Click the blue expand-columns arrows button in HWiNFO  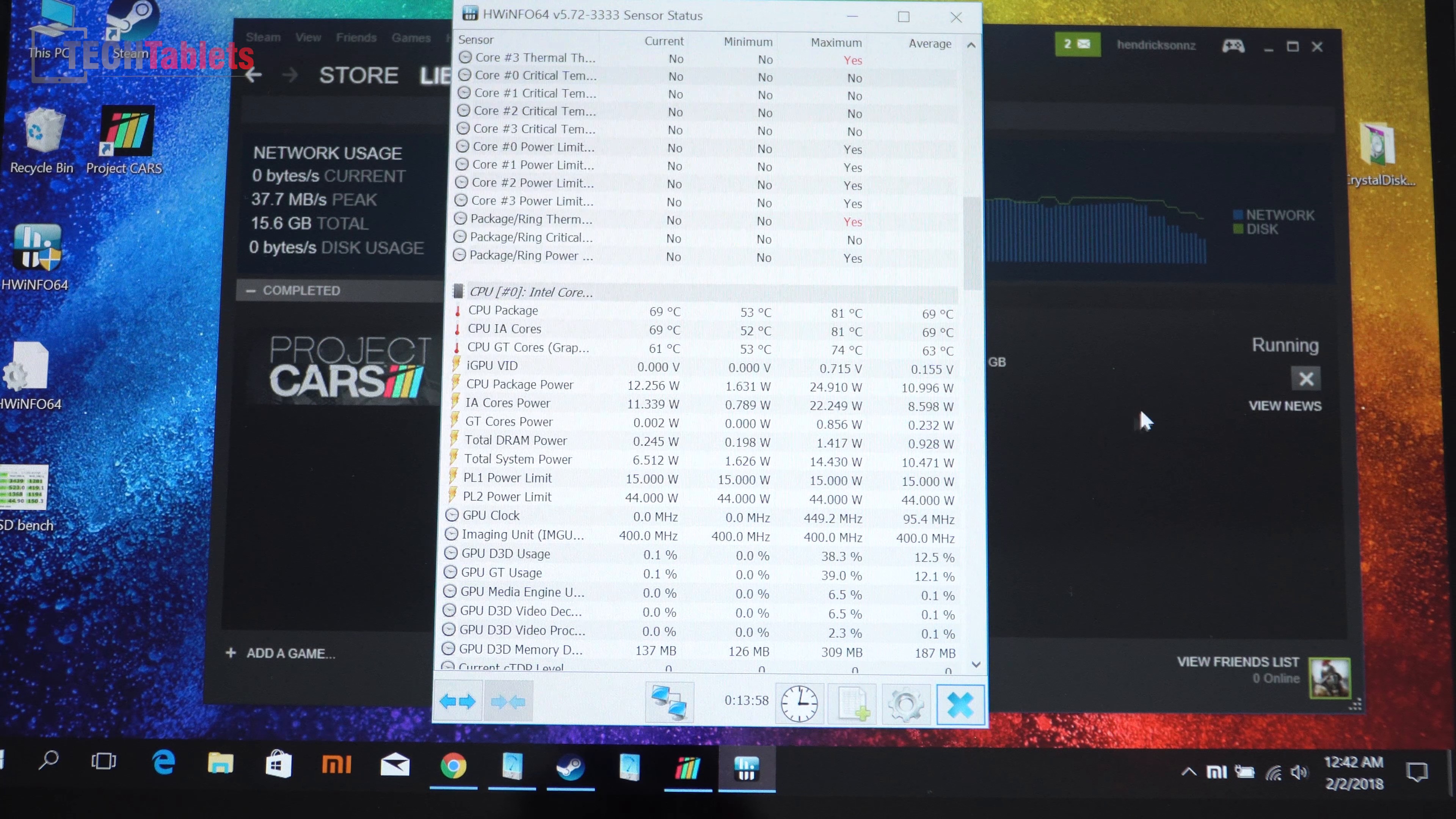[457, 701]
